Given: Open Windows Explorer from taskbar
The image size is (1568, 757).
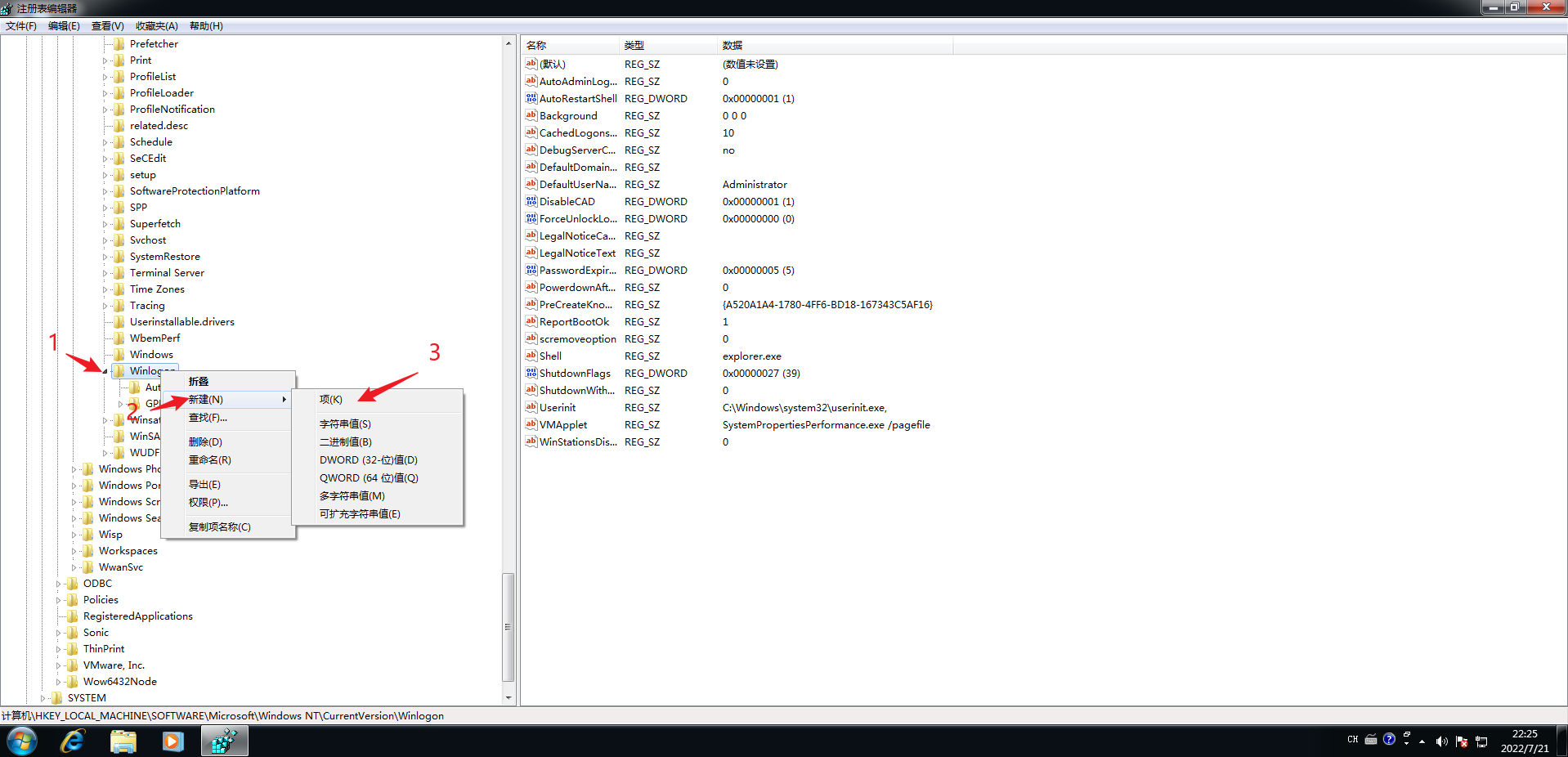Looking at the screenshot, I should point(123,741).
